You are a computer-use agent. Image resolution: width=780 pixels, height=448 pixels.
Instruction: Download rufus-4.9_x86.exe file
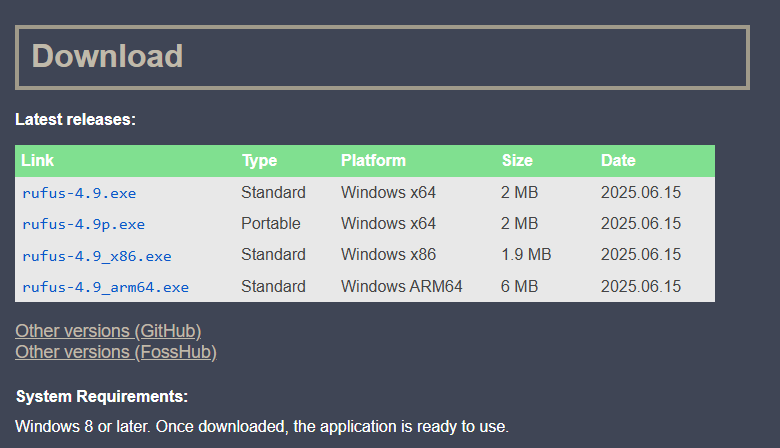(x=96, y=256)
